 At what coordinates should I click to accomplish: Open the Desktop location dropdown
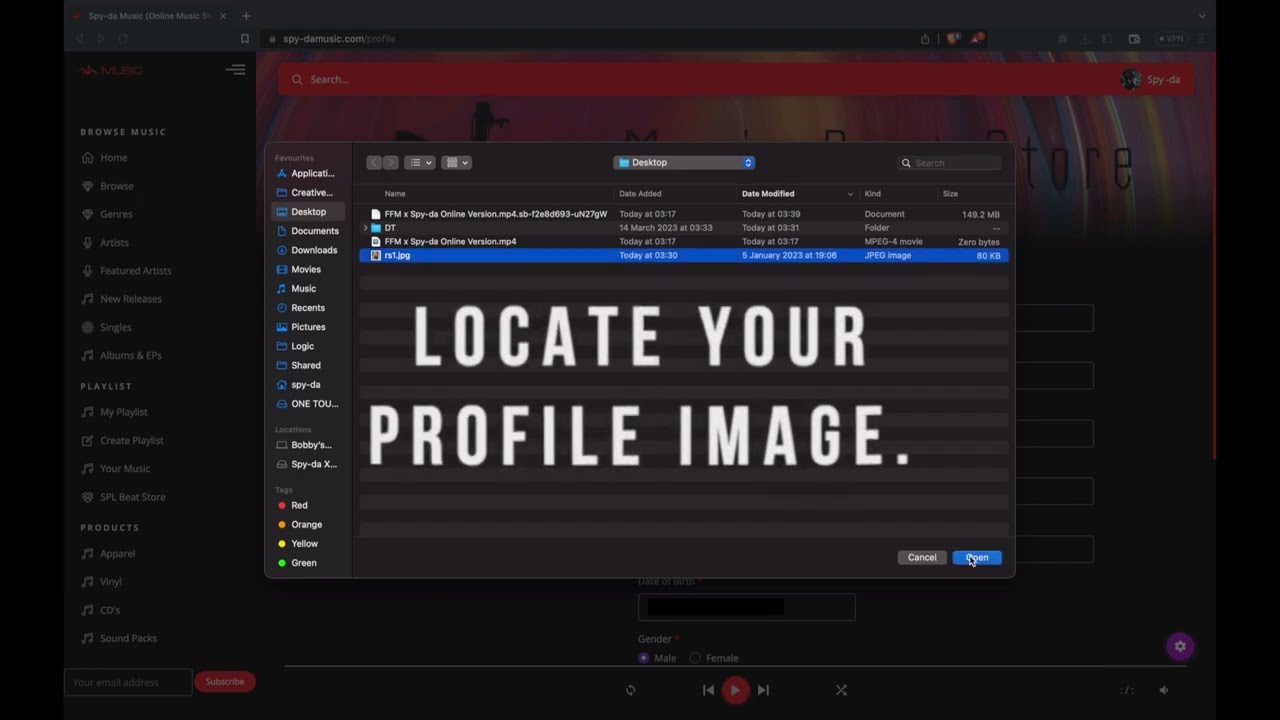pos(684,162)
